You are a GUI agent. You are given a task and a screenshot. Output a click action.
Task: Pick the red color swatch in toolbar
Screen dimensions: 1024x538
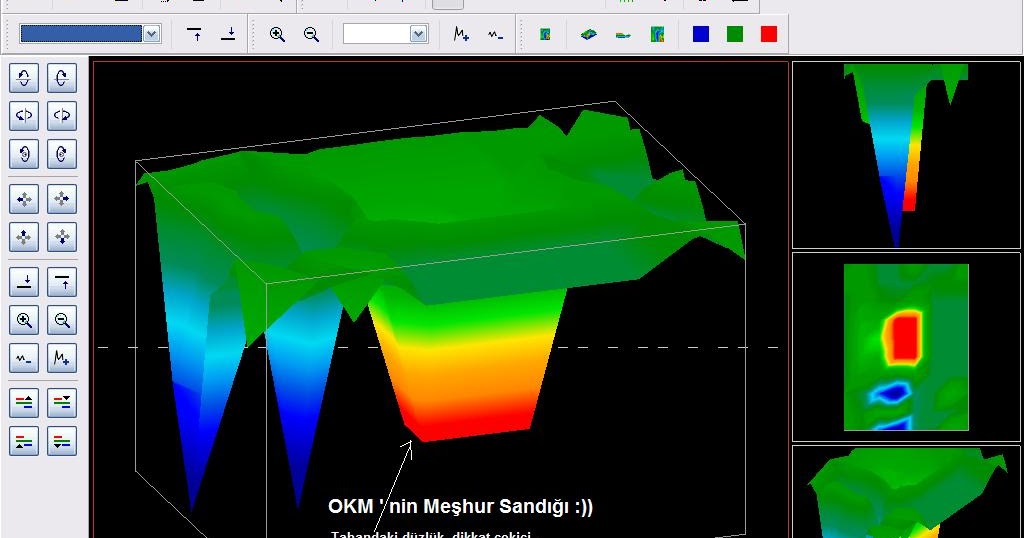[x=769, y=34]
